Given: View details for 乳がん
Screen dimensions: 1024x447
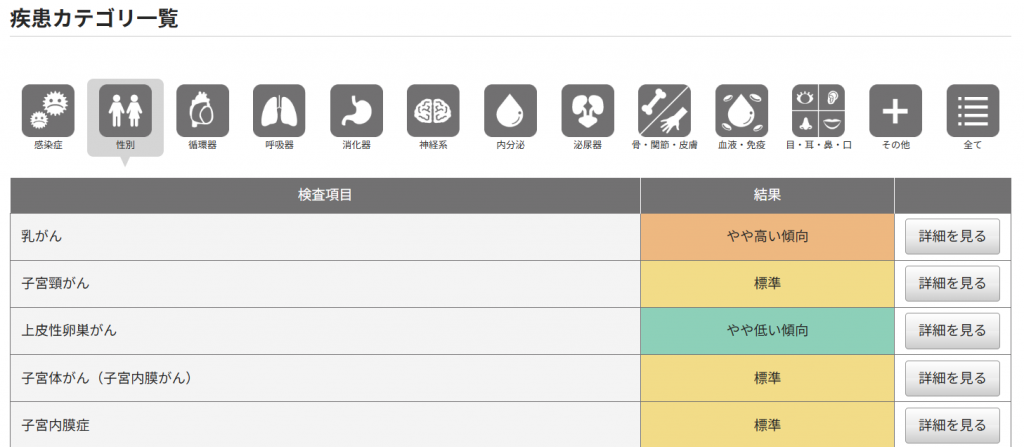Looking at the screenshot, I should click(952, 237).
